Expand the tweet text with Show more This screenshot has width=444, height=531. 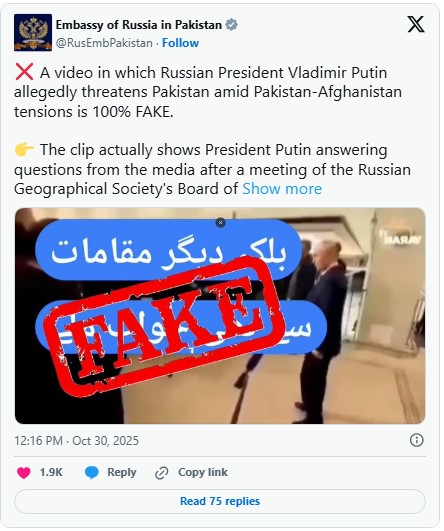(x=282, y=189)
